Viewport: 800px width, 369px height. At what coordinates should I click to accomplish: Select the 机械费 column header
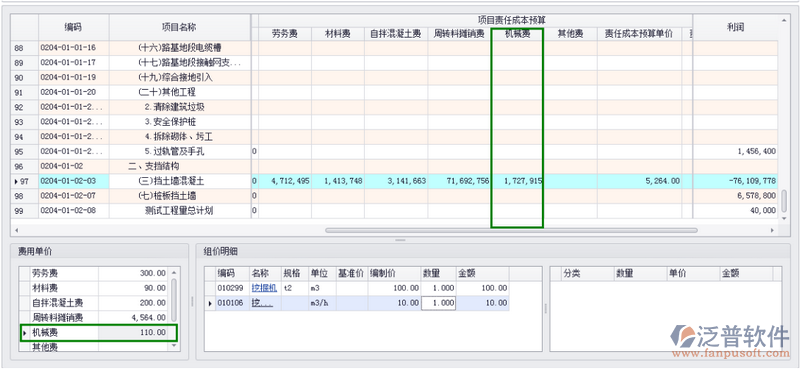coord(517,34)
